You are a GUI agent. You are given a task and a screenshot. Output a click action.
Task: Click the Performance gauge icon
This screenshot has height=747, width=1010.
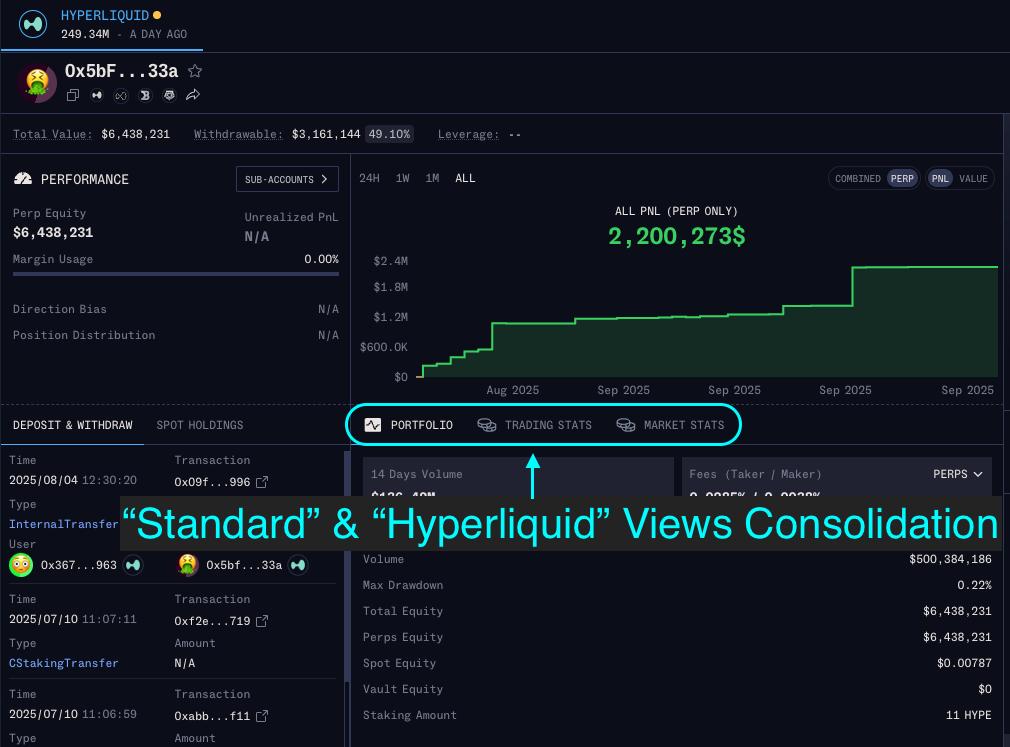tap(23, 179)
